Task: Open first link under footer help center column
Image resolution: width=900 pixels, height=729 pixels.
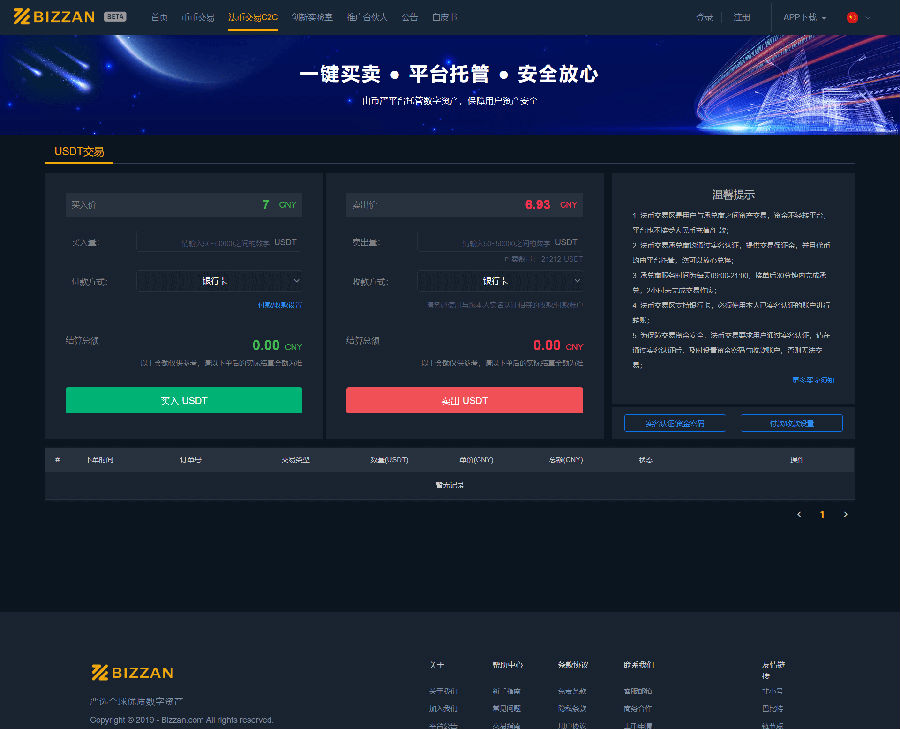Action: 506,691
